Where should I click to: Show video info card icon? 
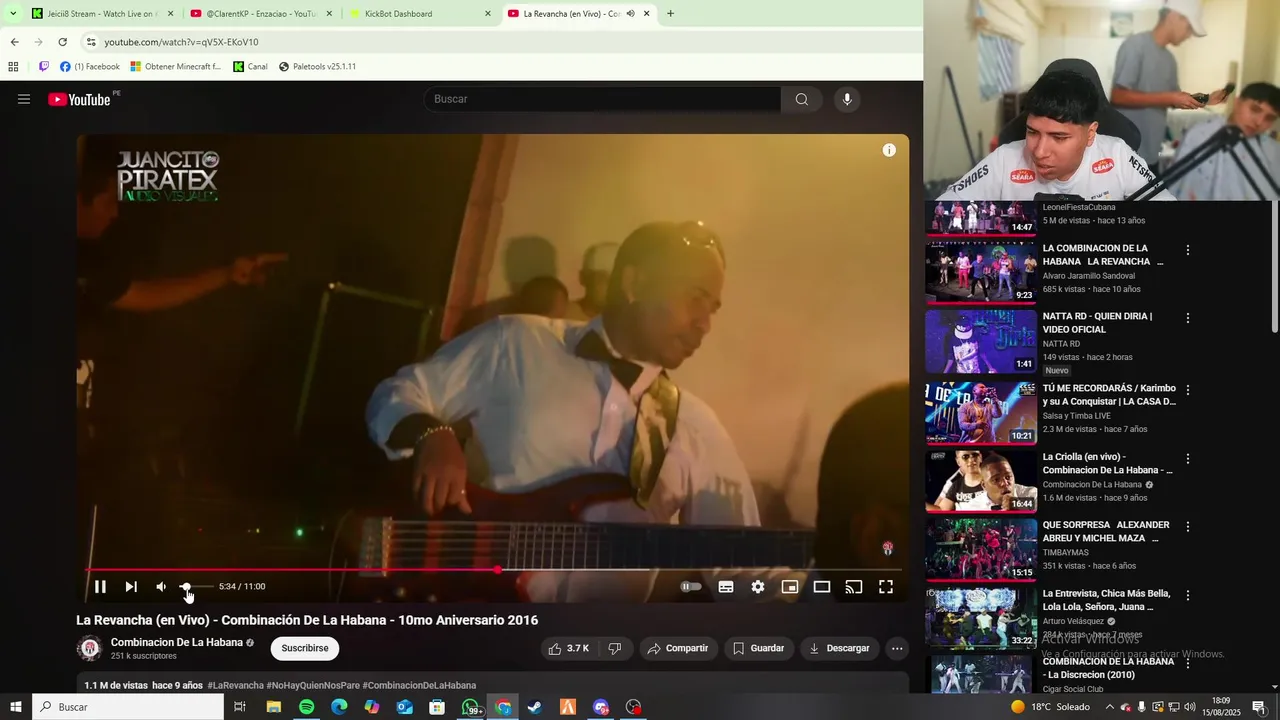(x=889, y=150)
